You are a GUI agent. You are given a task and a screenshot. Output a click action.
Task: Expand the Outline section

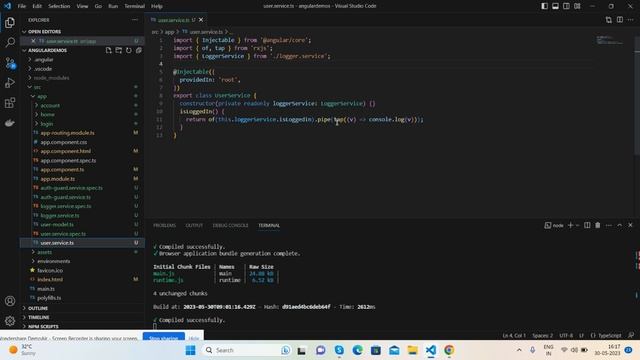pos(82,308)
